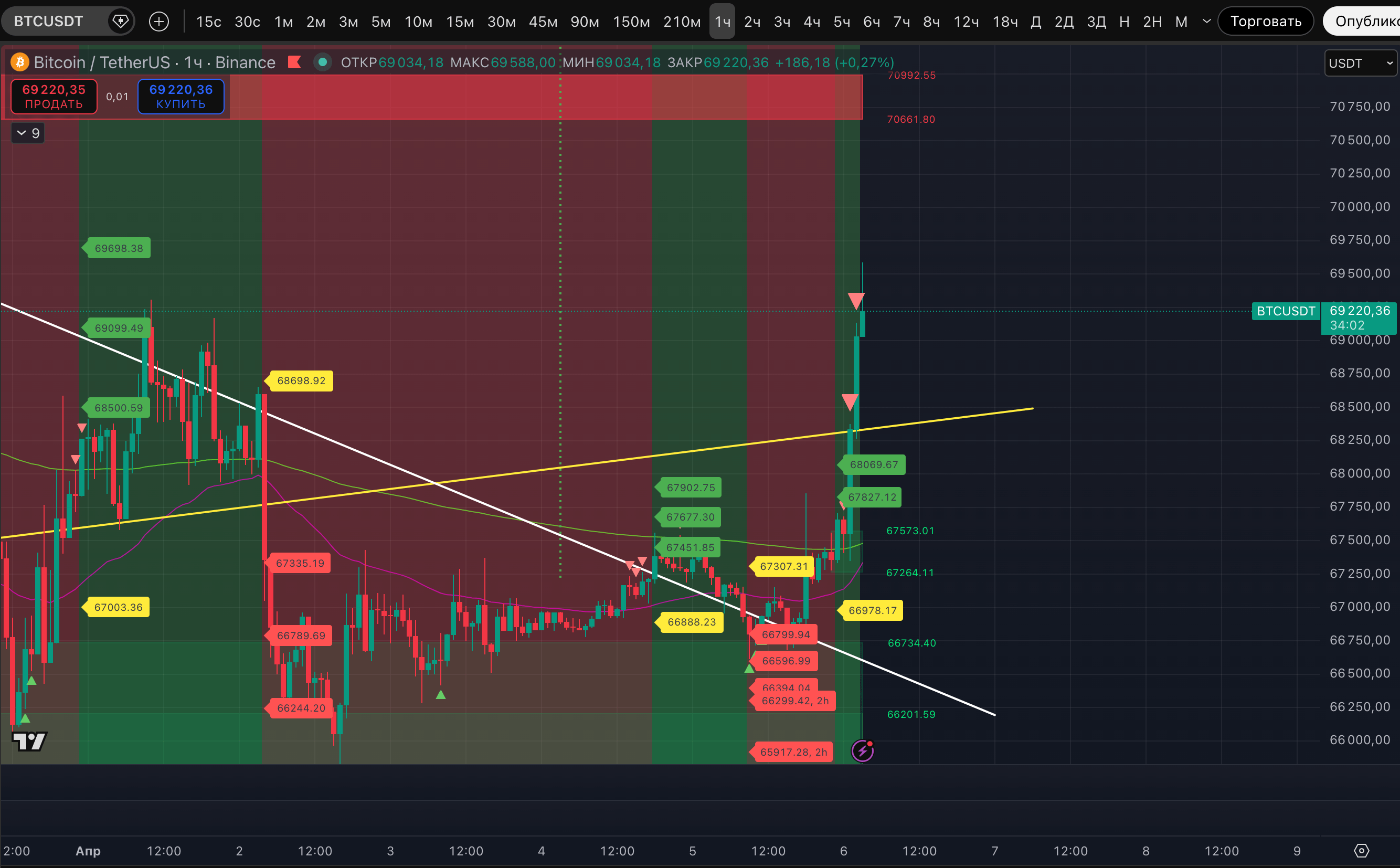The height and width of the screenshot is (868, 1400).
Task: Choose the 5м interval
Action: (x=380, y=21)
